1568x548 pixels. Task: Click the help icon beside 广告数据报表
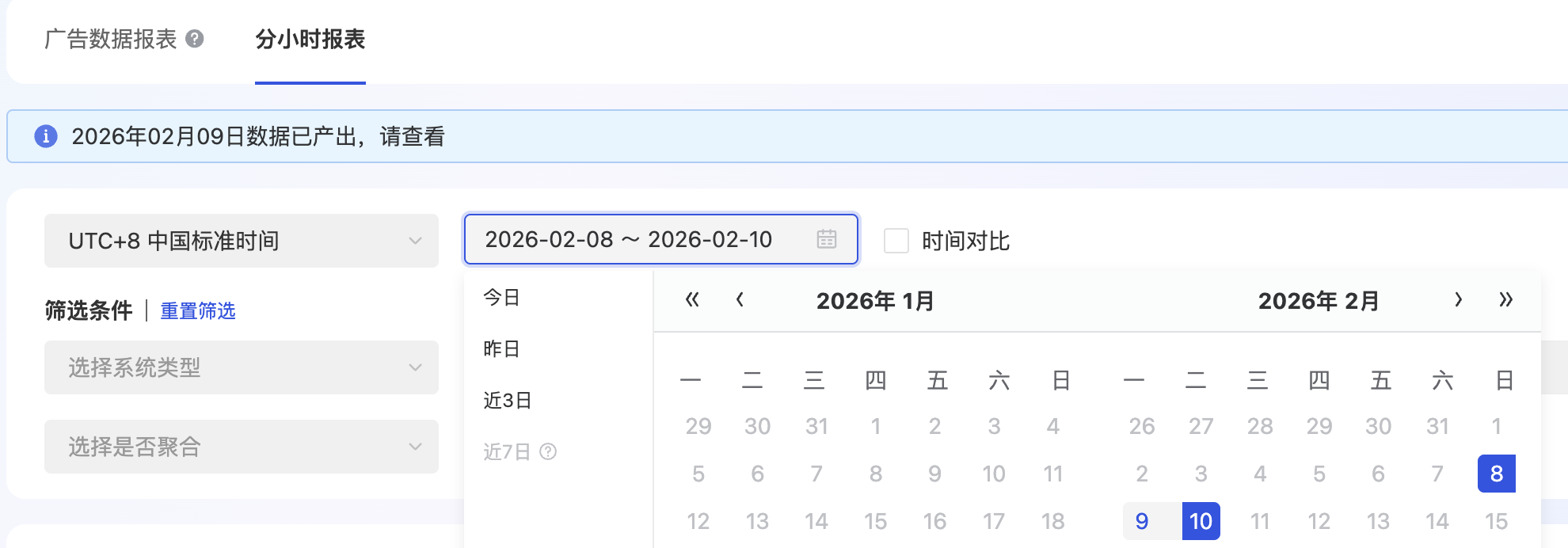[195, 39]
